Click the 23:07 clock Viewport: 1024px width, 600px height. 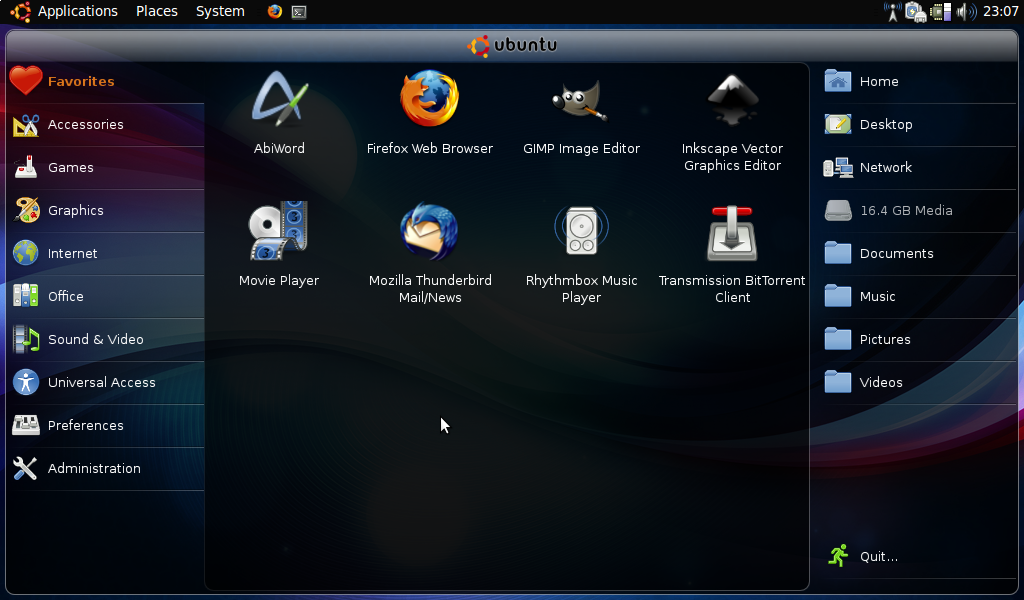coord(1000,11)
